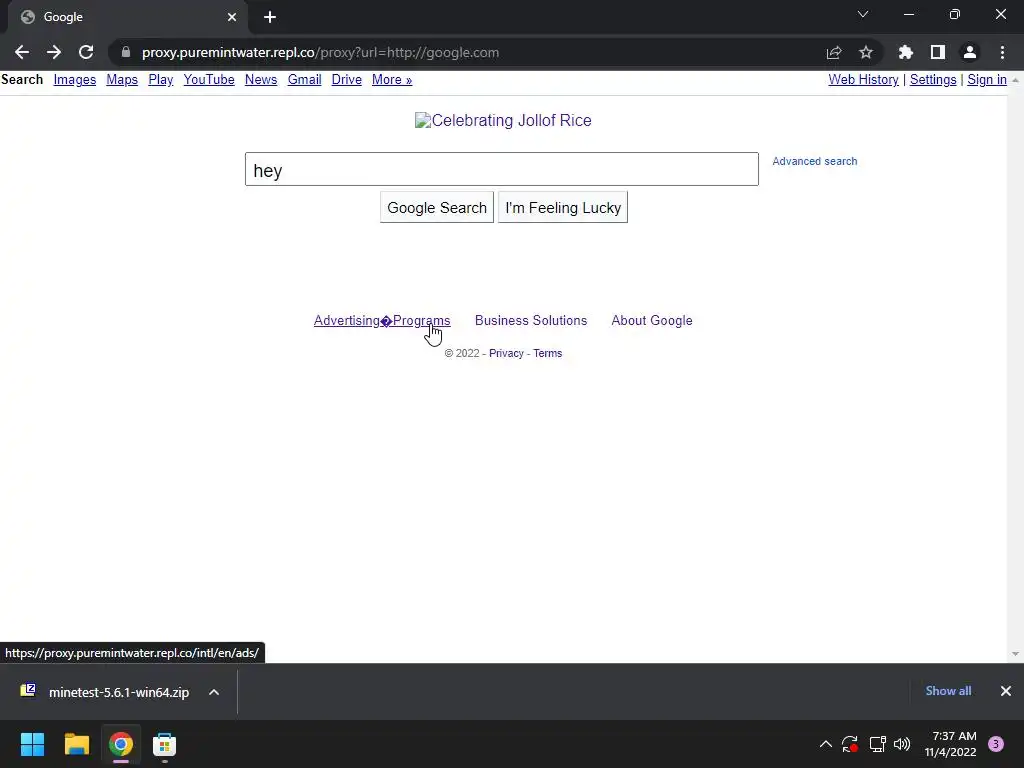This screenshot has height=768, width=1024.
Task: Close the downloads bar
Action: (x=1006, y=691)
